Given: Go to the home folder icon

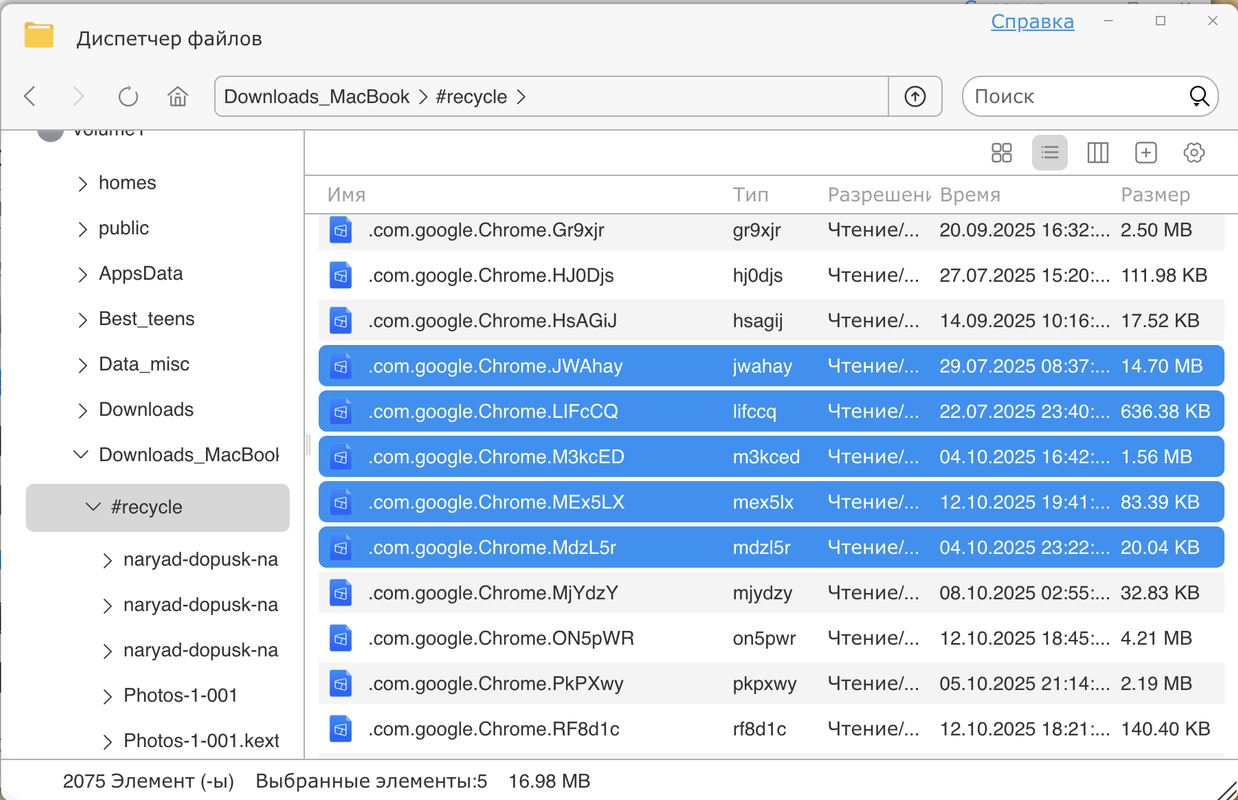Looking at the screenshot, I should click(x=178, y=97).
